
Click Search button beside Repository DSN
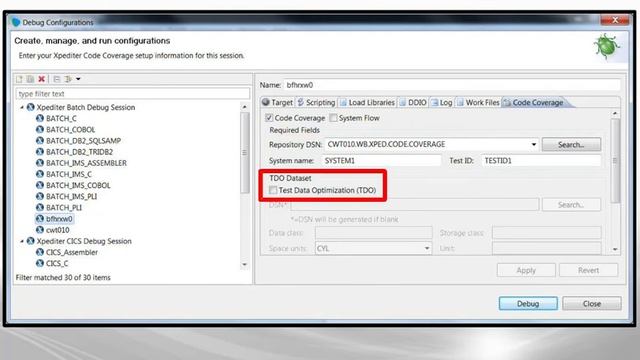(571, 144)
